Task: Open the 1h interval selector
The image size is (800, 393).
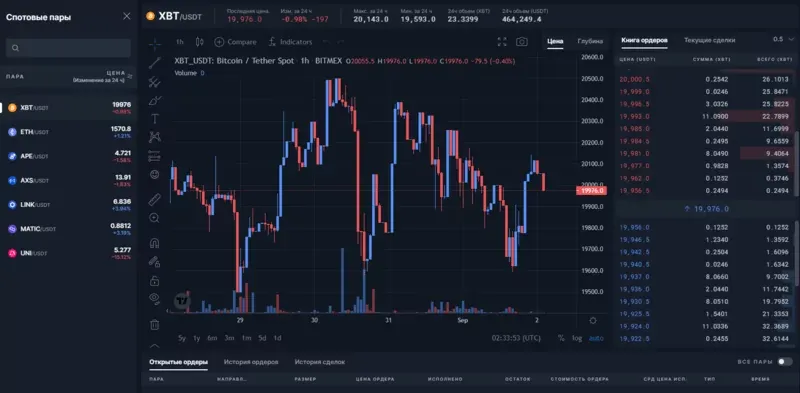Action: [x=180, y=42]
